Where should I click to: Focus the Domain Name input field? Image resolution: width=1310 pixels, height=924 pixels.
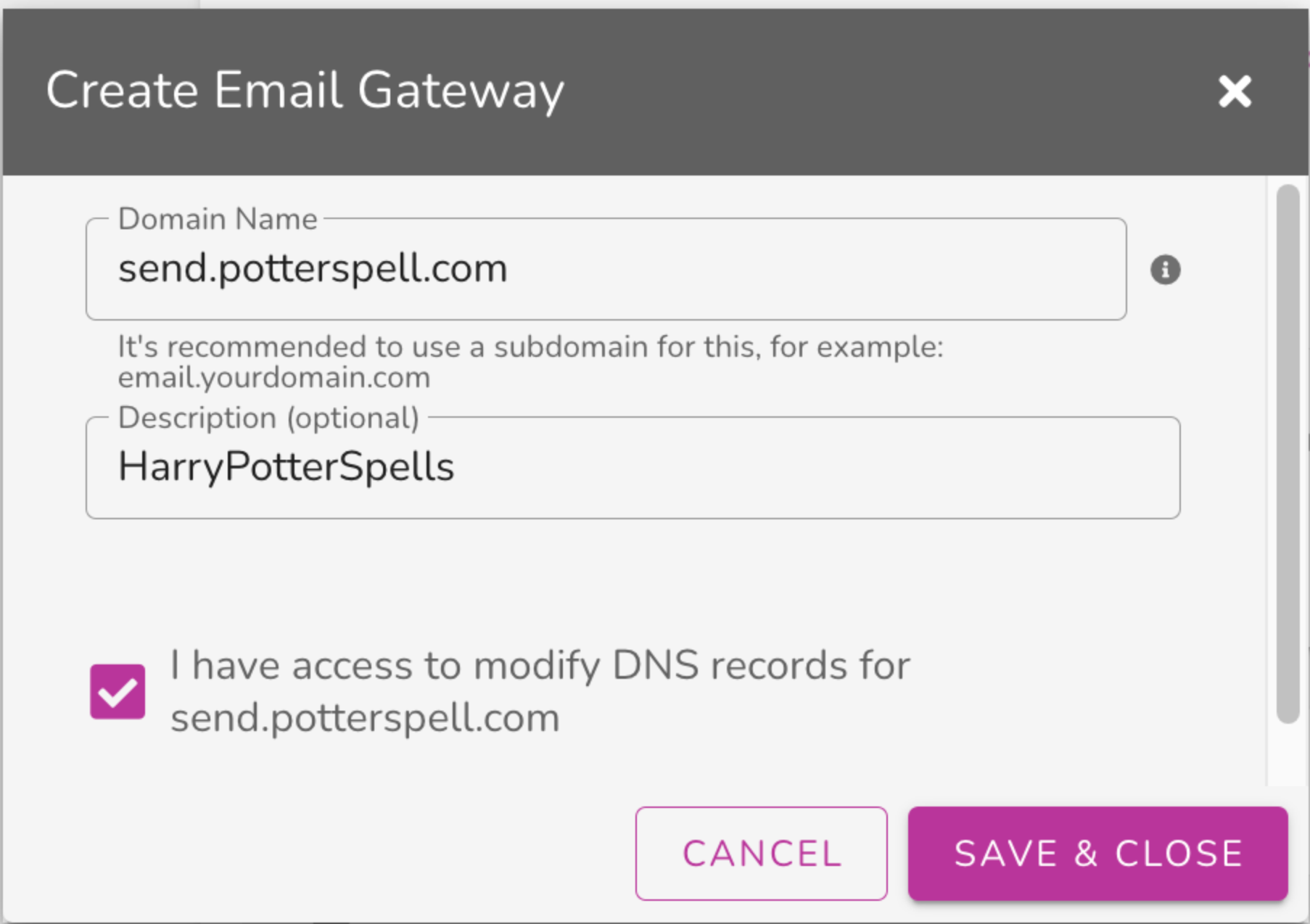pyautogui.click(x=606, y=269)
